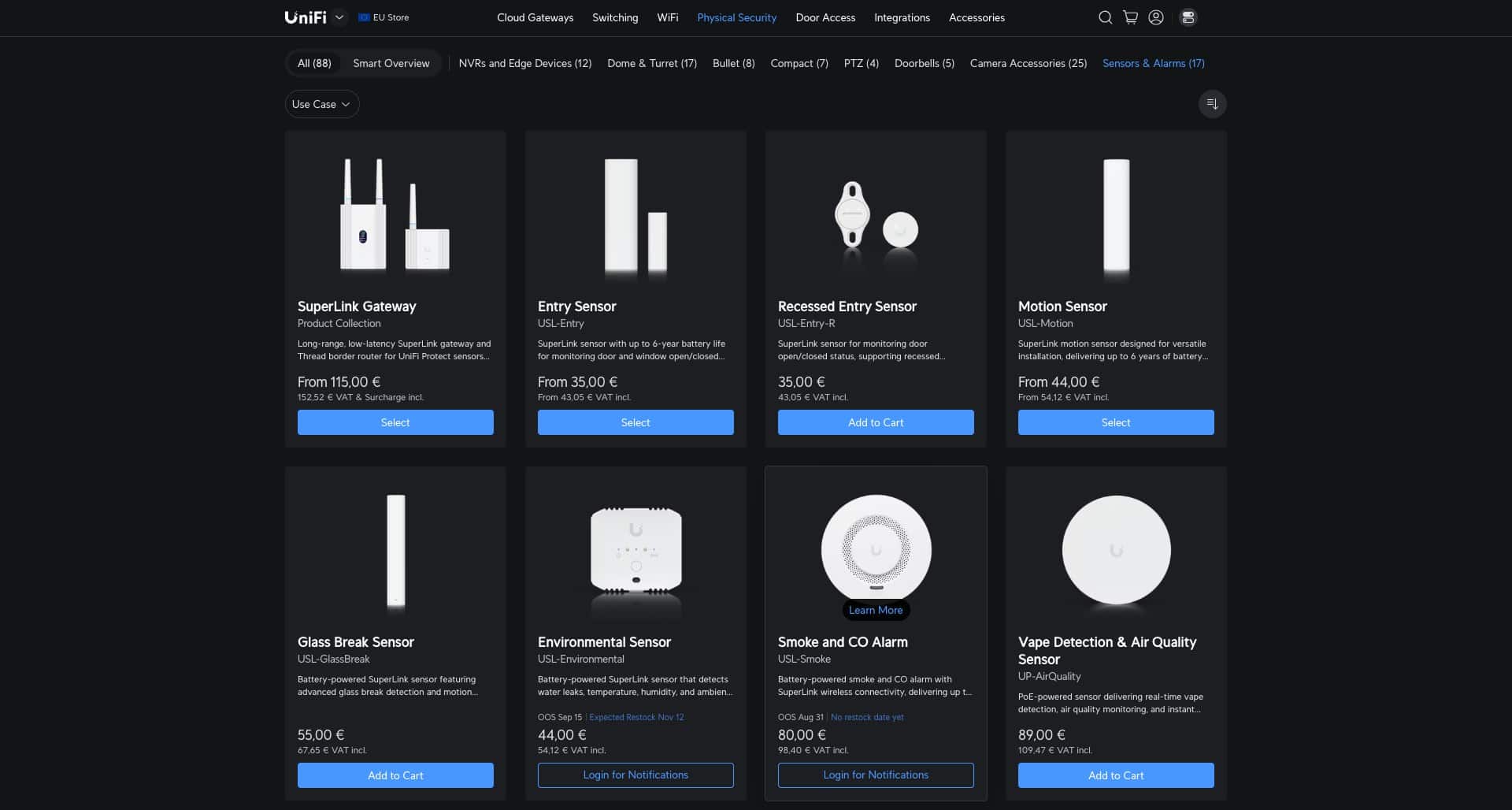Open Smoke and CO Alarm title link
Viewport: 1512px width, 810px height.
(x=843, y=642)
